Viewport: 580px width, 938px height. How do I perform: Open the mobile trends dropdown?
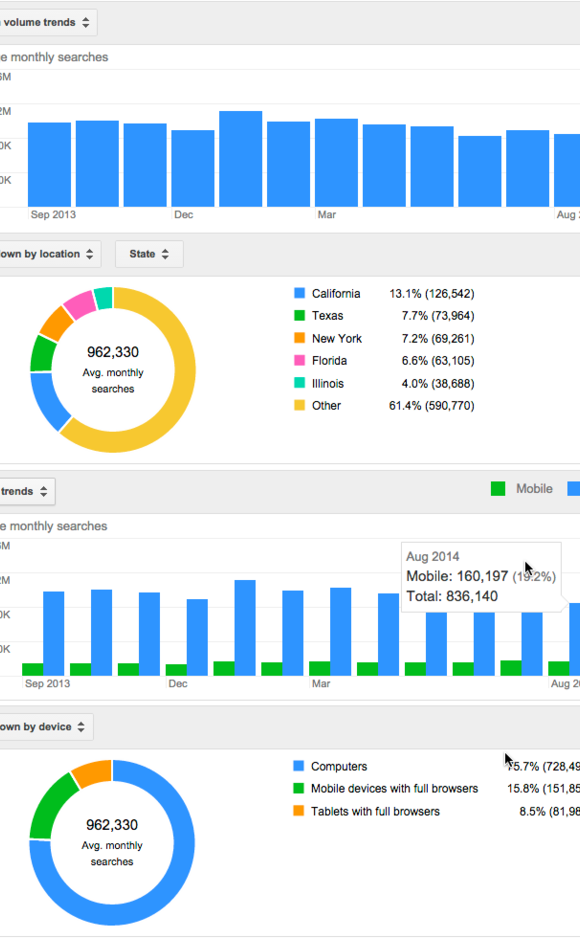(x=27, y=491)
